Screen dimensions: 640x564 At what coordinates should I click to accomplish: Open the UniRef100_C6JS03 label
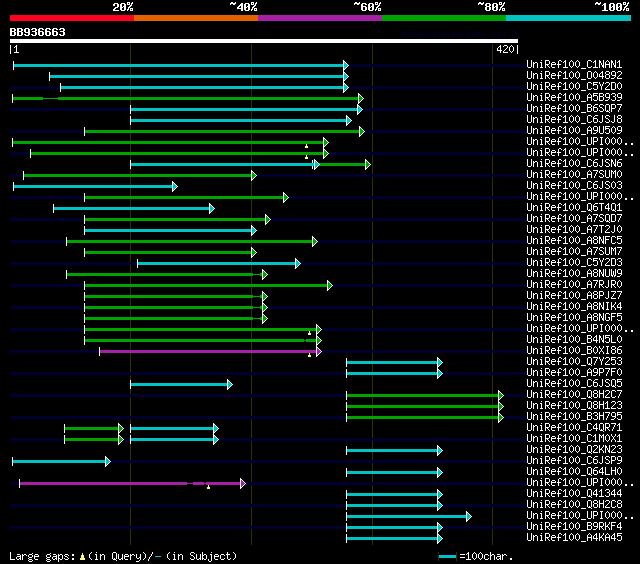tap(574, 186)
